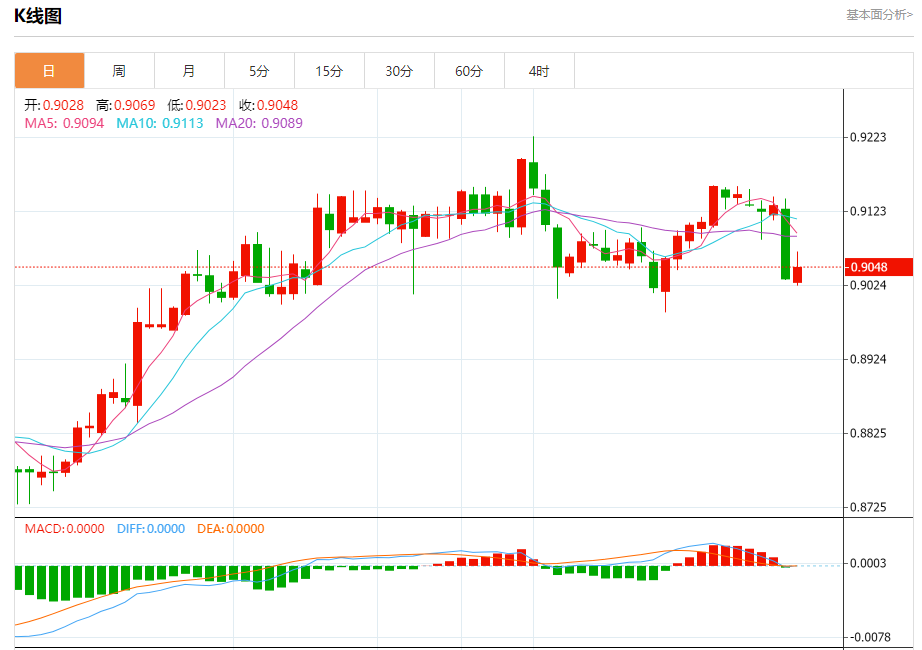Click the K线图 heading
The height and width of the screenshot is (650, 922).
point(38,16)
